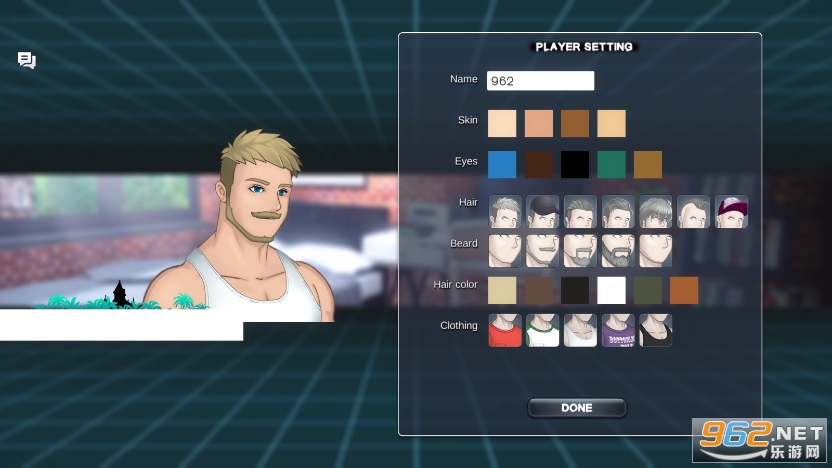
Task: Select the full thick beard option
Action: (618, 250)
